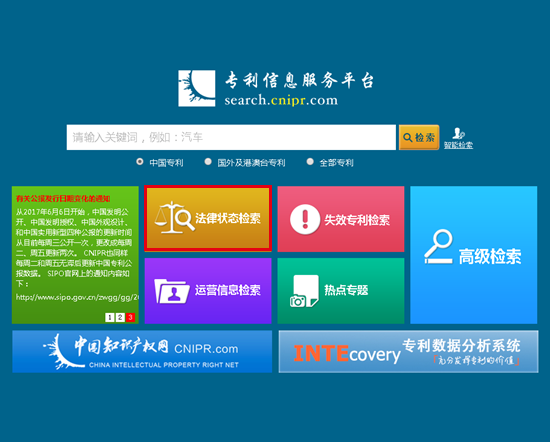Switch to notice page 2
Image resolution: width=550 pixels, height=442 pixels.
point(120,317)
